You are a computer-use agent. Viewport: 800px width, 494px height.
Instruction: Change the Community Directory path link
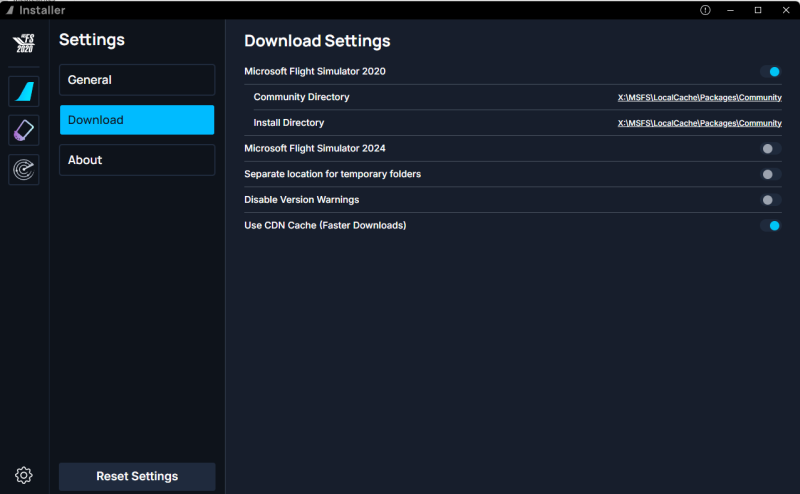[699, 97]
